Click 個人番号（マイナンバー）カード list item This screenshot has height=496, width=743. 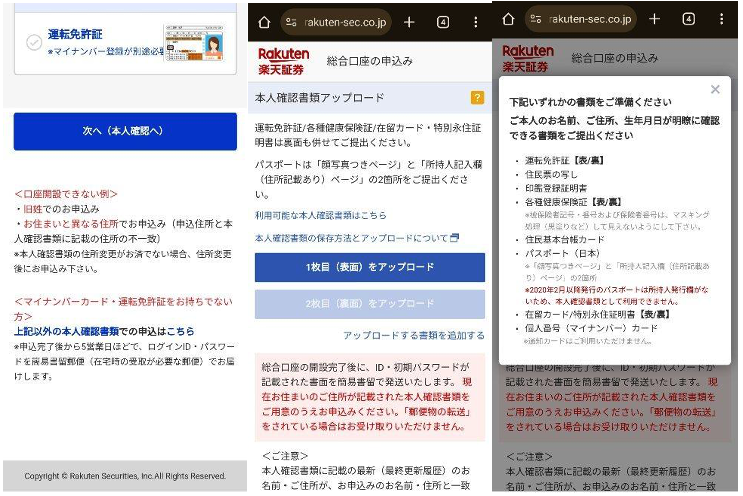click(591, 328)
